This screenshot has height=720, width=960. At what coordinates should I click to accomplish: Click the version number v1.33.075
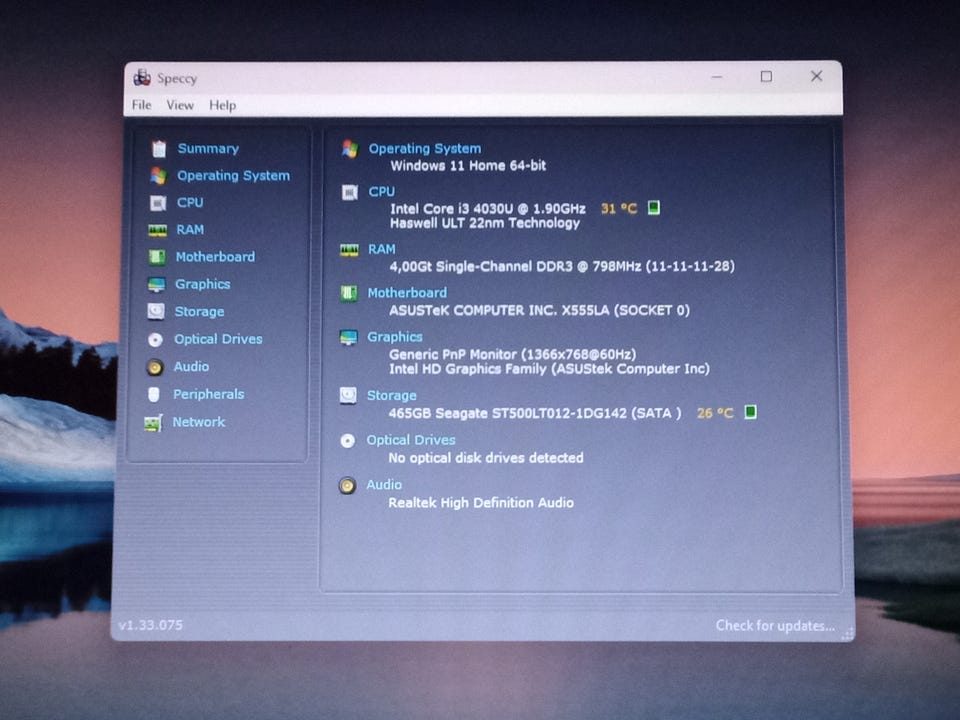point(150,625)
